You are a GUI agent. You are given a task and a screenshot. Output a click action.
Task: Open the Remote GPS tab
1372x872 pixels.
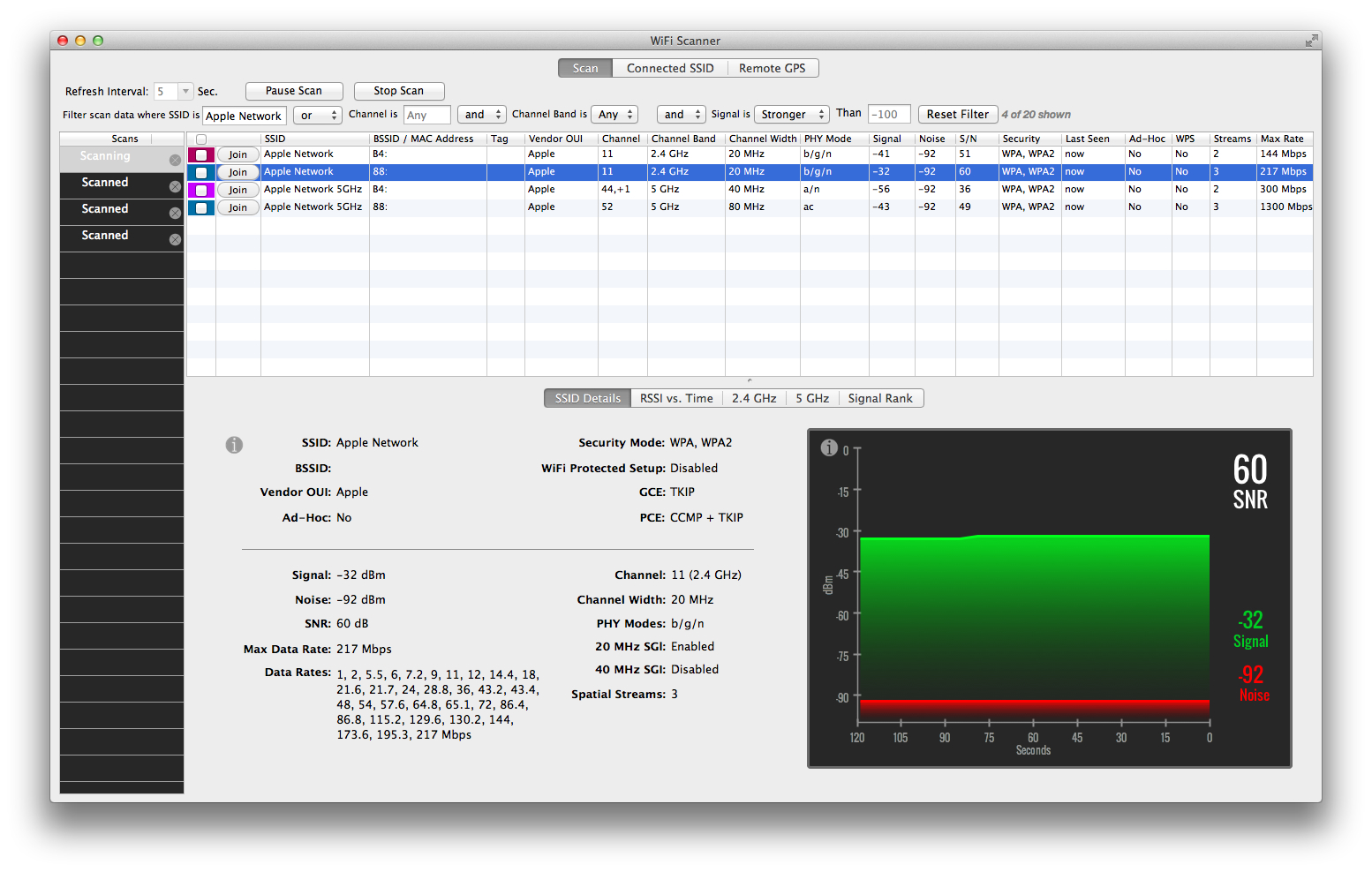pyautogui.click(x=773, y=68)
